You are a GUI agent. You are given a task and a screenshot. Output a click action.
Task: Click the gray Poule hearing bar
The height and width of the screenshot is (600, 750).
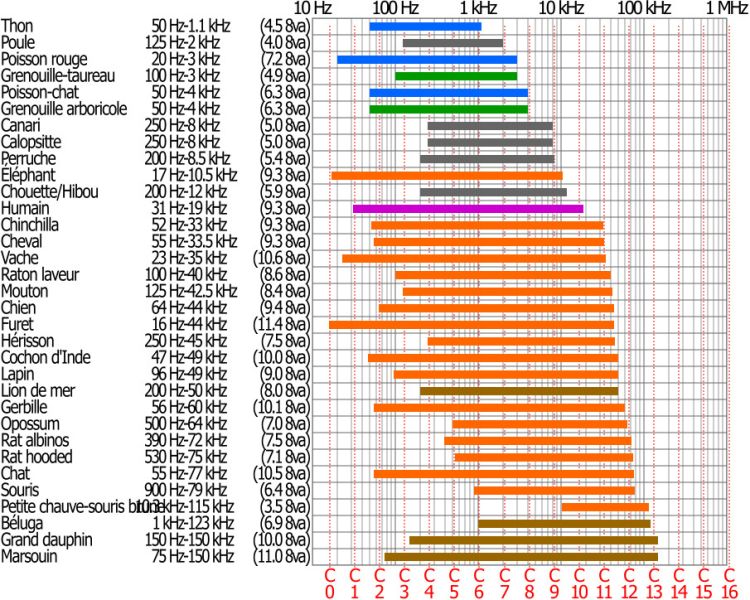click(x=452, y=43)
